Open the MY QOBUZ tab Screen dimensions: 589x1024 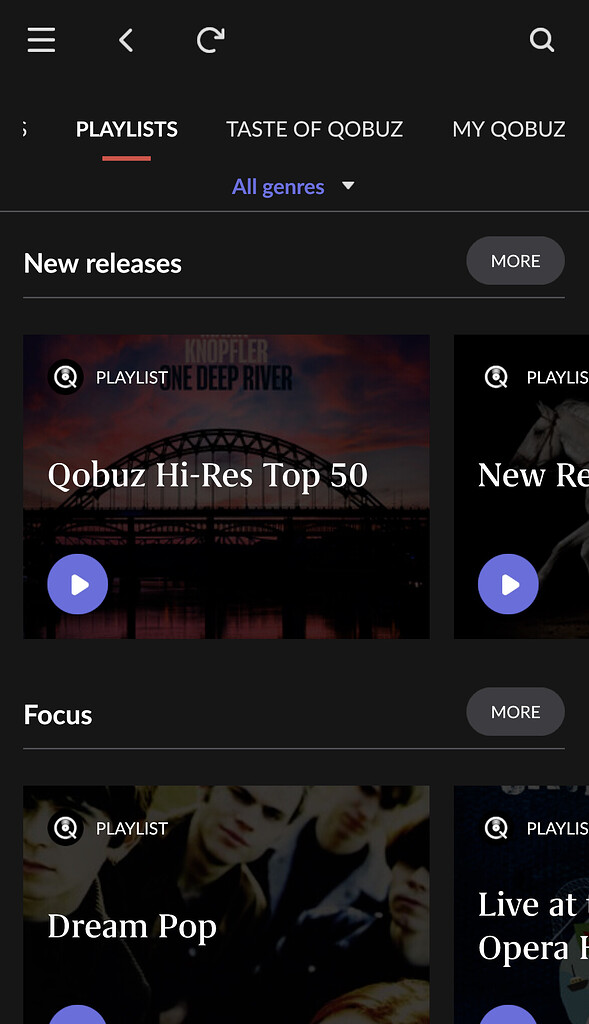(509, 129)
